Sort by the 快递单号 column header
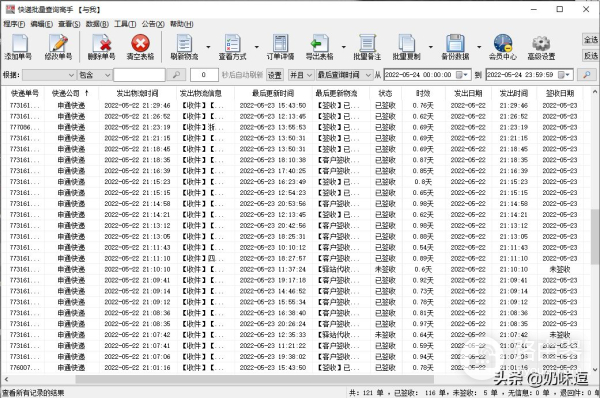This screenshot has width=600, height=398. 25,93
